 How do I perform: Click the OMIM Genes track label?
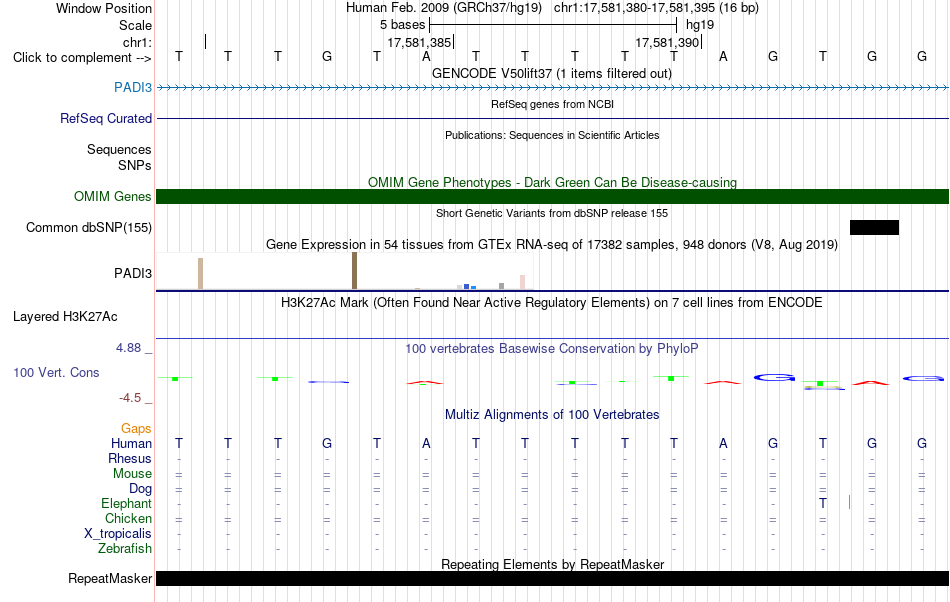pyautogui.click(x=112, y=196)
